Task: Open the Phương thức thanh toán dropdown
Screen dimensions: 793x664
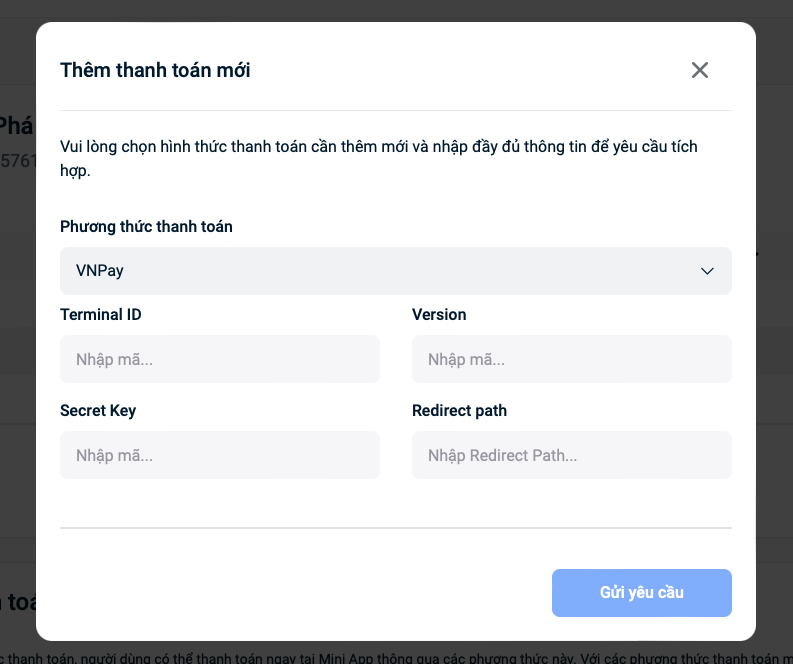Action: [395, 271]
